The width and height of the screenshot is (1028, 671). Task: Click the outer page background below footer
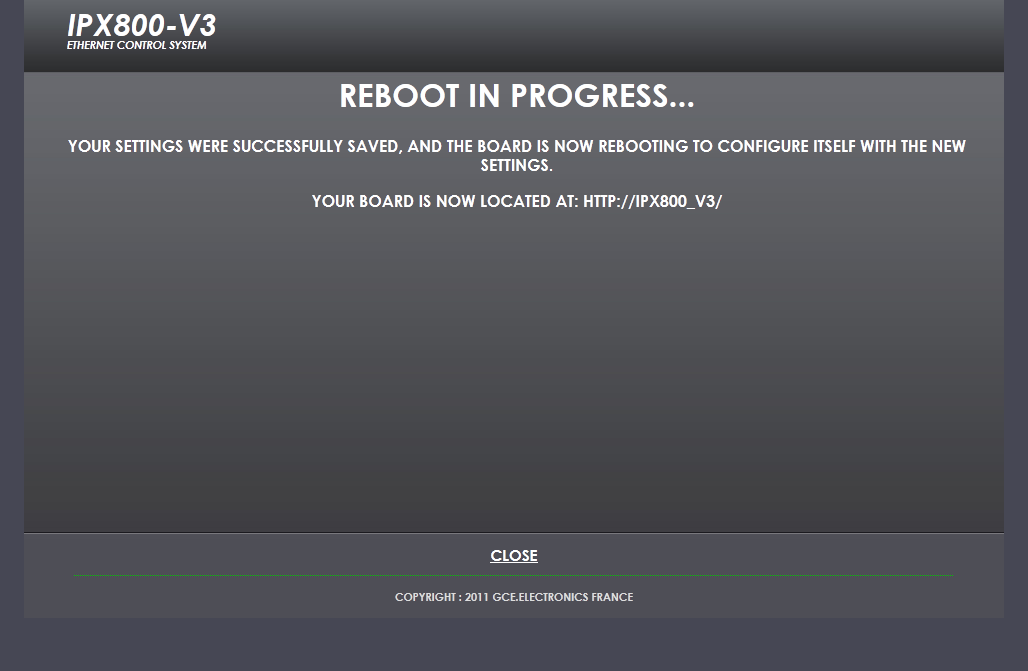click(514, 644)
